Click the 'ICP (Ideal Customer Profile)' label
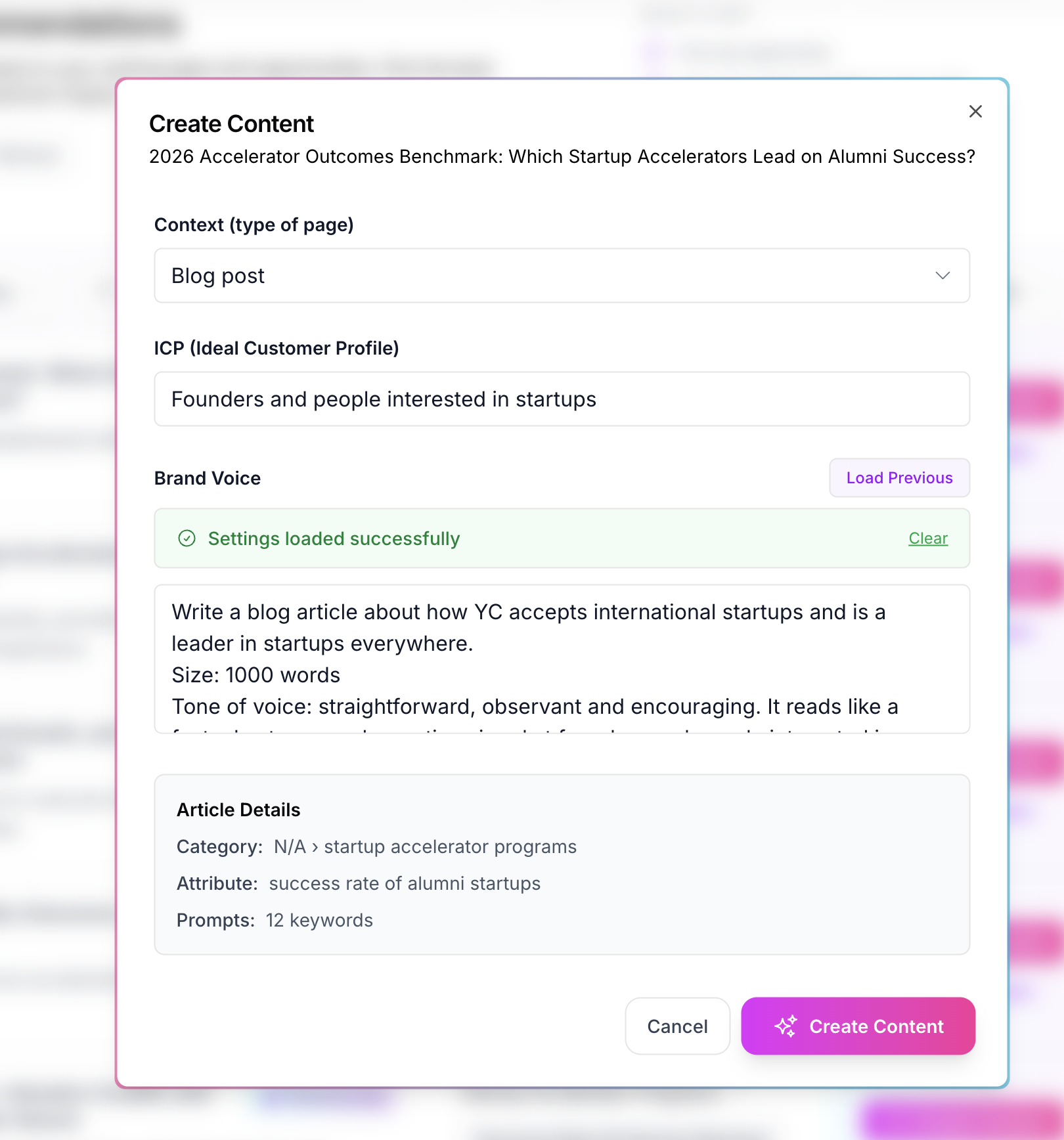 click(x=276, y=348)
